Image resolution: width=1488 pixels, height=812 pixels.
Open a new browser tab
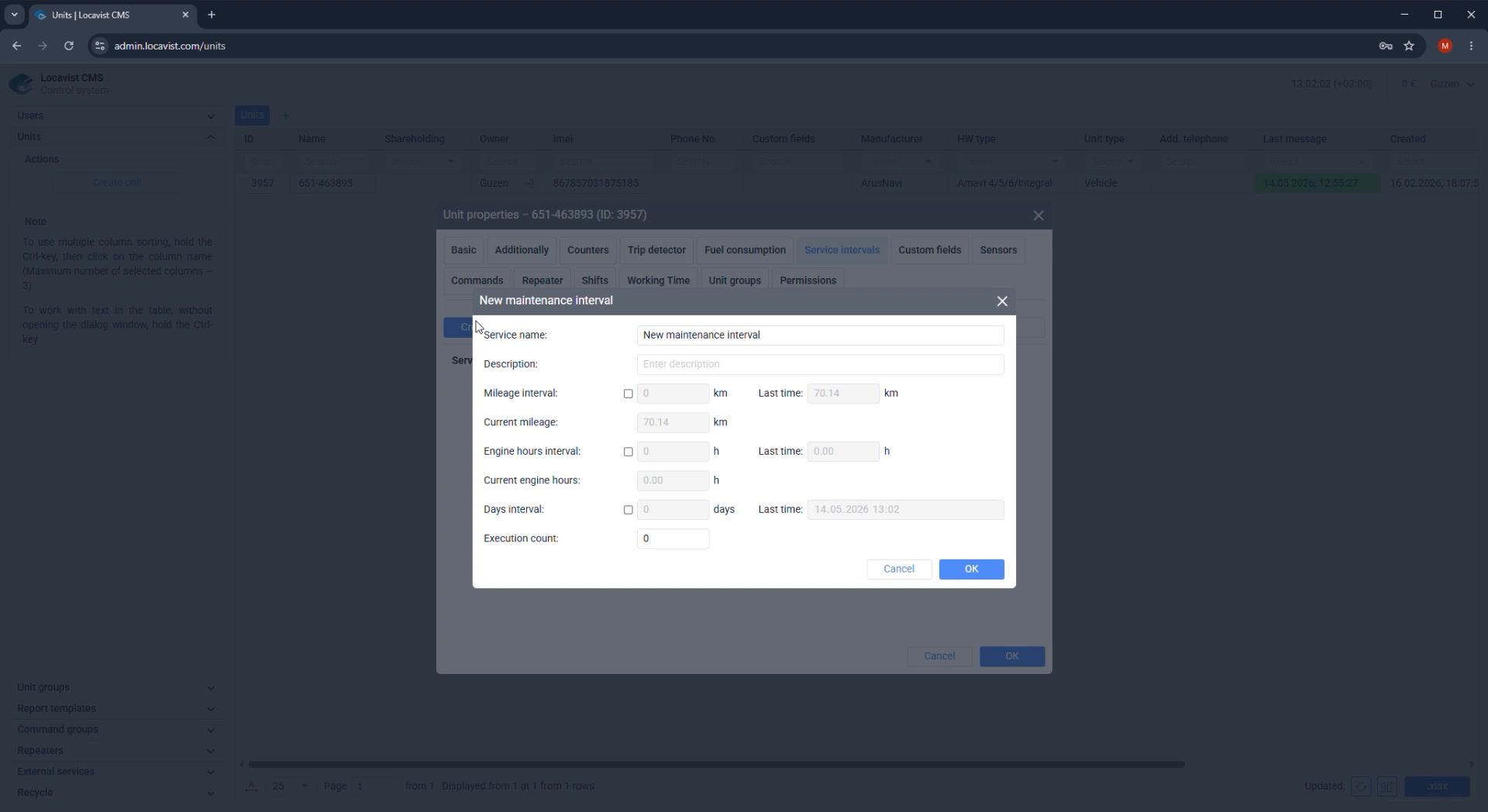(x=212, y=15)
